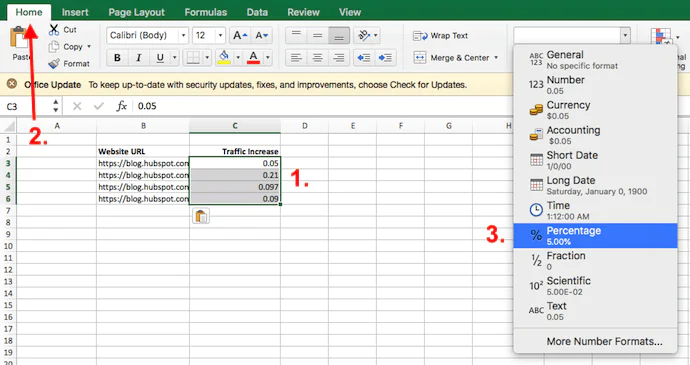
Task: Apply cell borders button
Action: [x=193, y=58]
